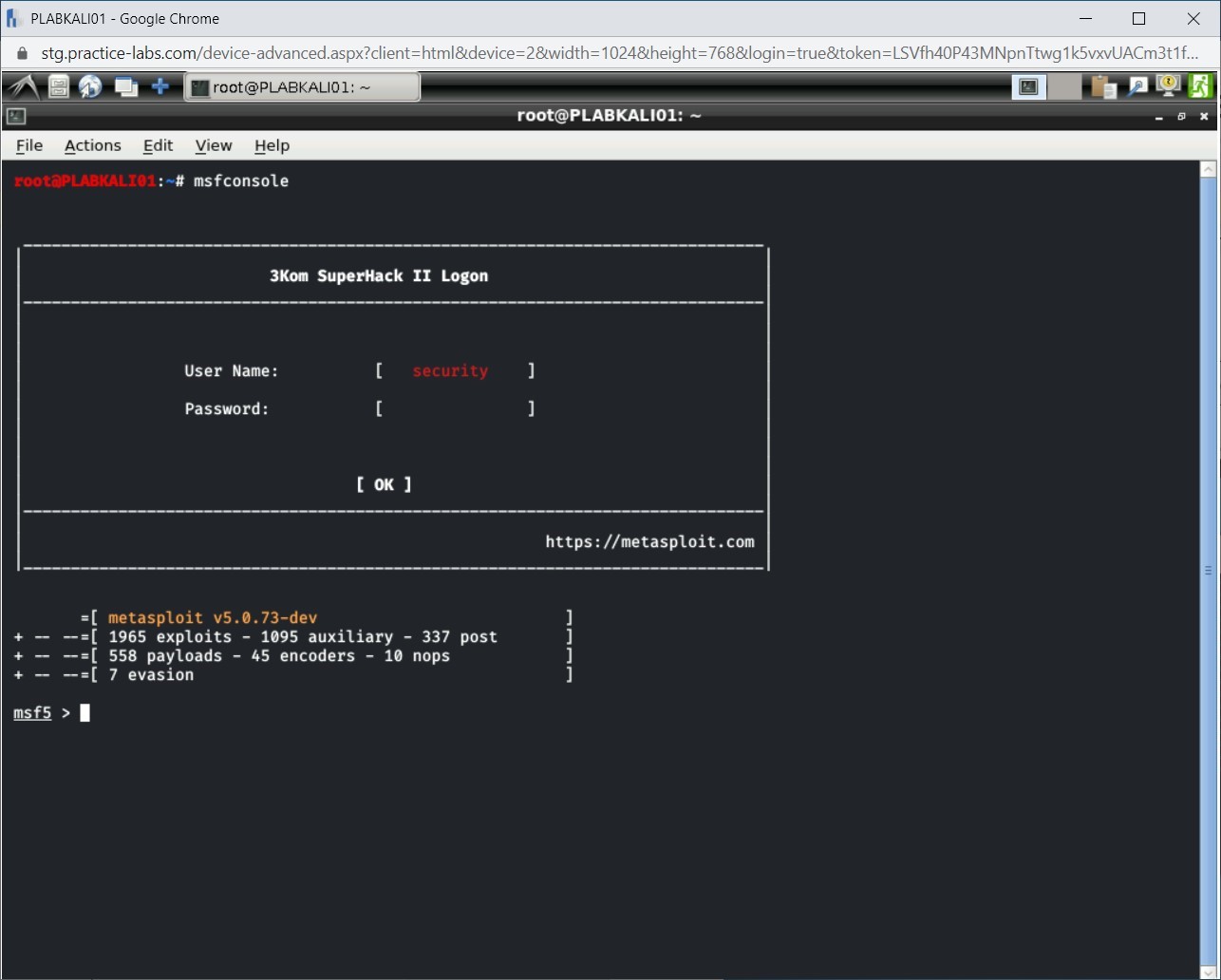Click the padlock in Chrome's address bar
This screenshot has width=1221, height=980.
tap(21, 53)
